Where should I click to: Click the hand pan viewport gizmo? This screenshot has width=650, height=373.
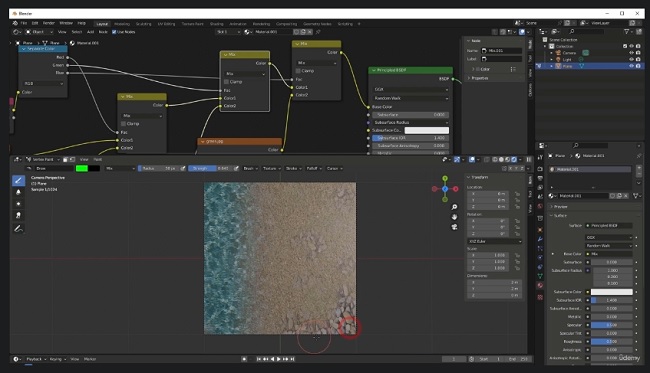tap(454, 217)
